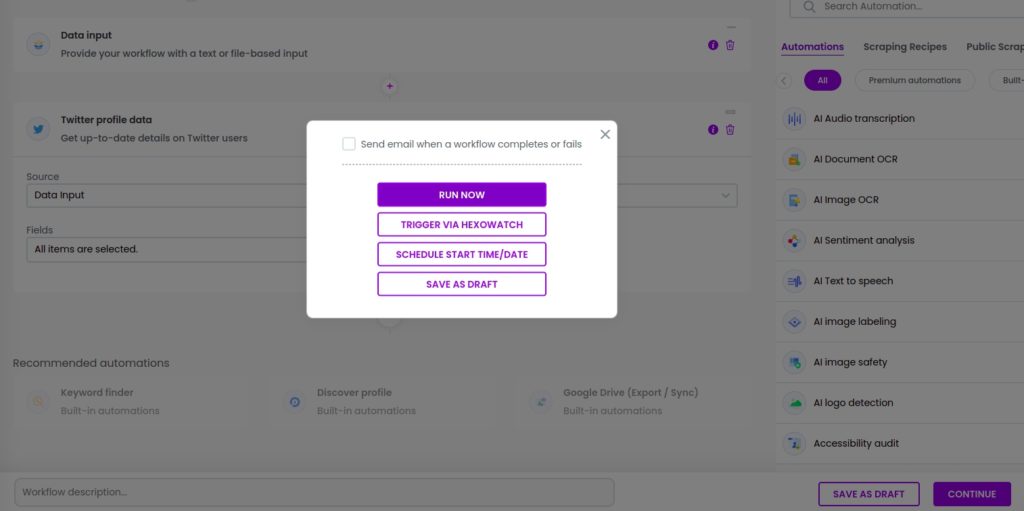This screenshot has width=1024, height=511.
Task: Enable email notification on workflow completion checkbox
Action: point(349,144)
